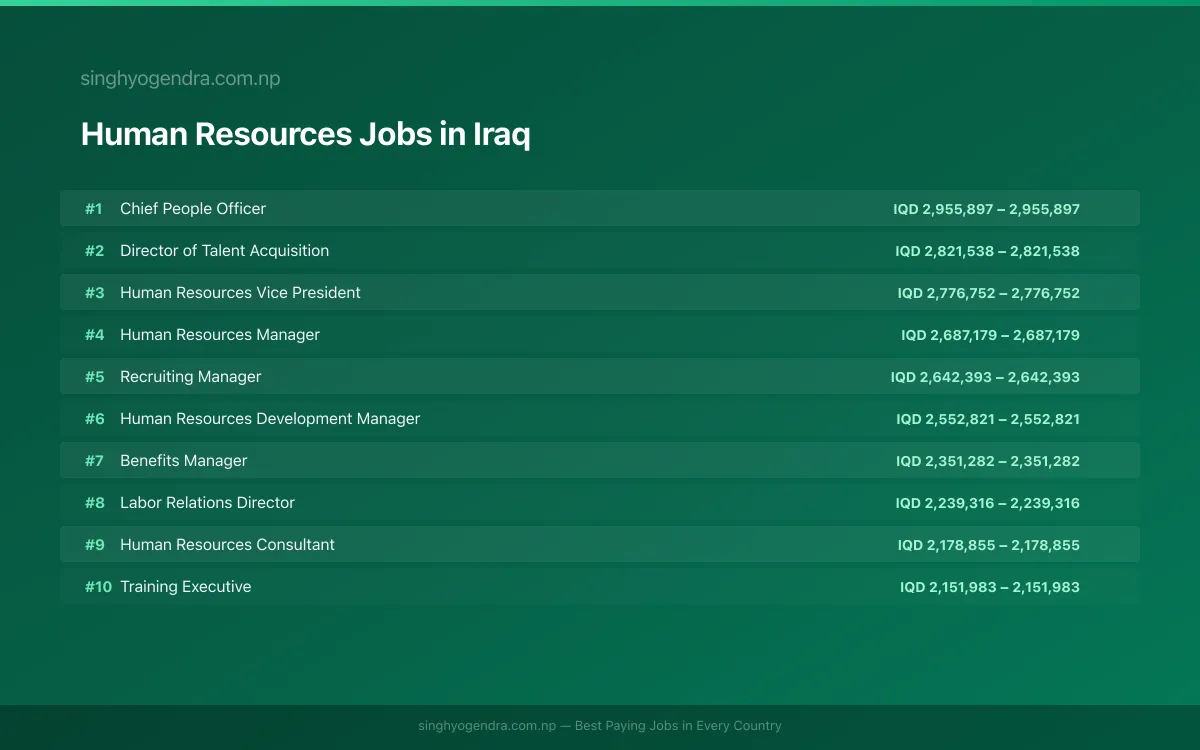Image resolution: width=1200 pixels, height=750 pixels.
Task: Click salary IQD 2,821,538 – 2,821,538
Action: coord(988,251)
